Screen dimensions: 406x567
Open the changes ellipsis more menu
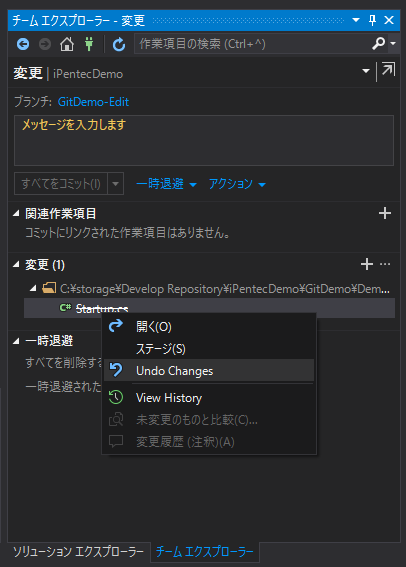(385, 264)
